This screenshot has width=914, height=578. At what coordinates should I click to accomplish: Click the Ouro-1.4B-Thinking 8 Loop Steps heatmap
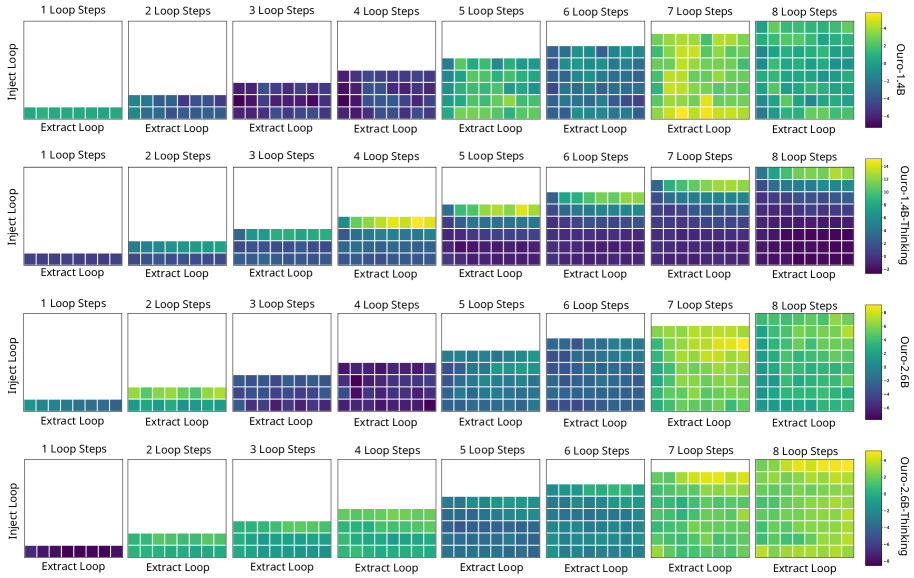[804, 216]
